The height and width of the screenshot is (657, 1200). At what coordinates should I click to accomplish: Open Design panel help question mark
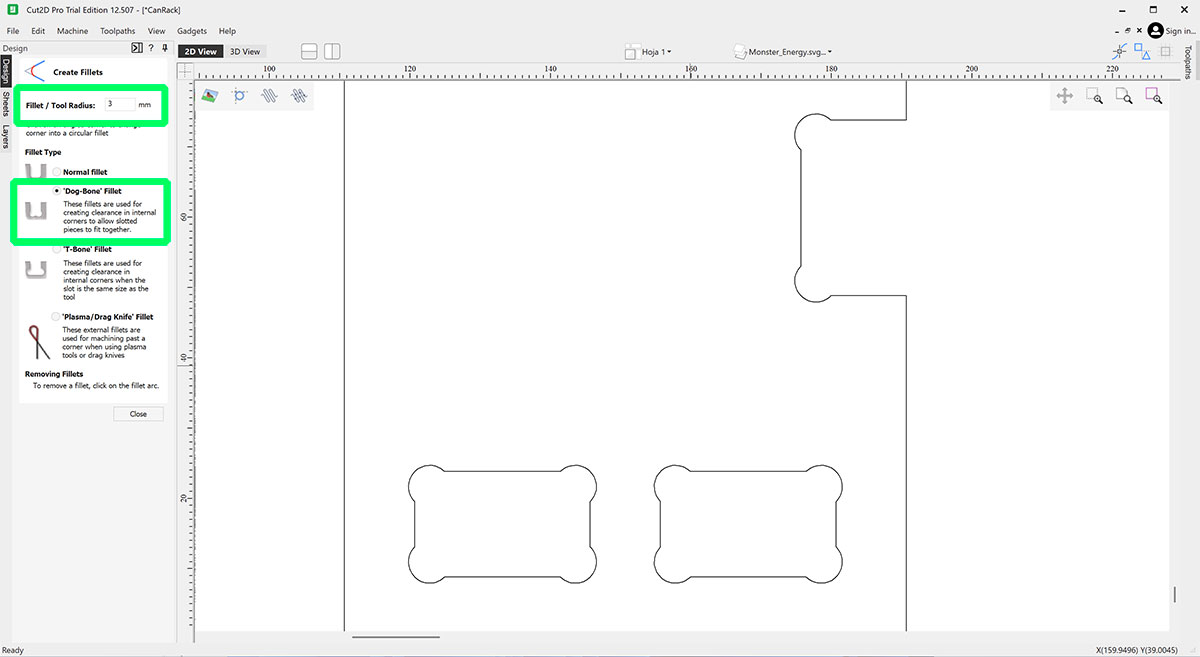[x=151, y=48]
